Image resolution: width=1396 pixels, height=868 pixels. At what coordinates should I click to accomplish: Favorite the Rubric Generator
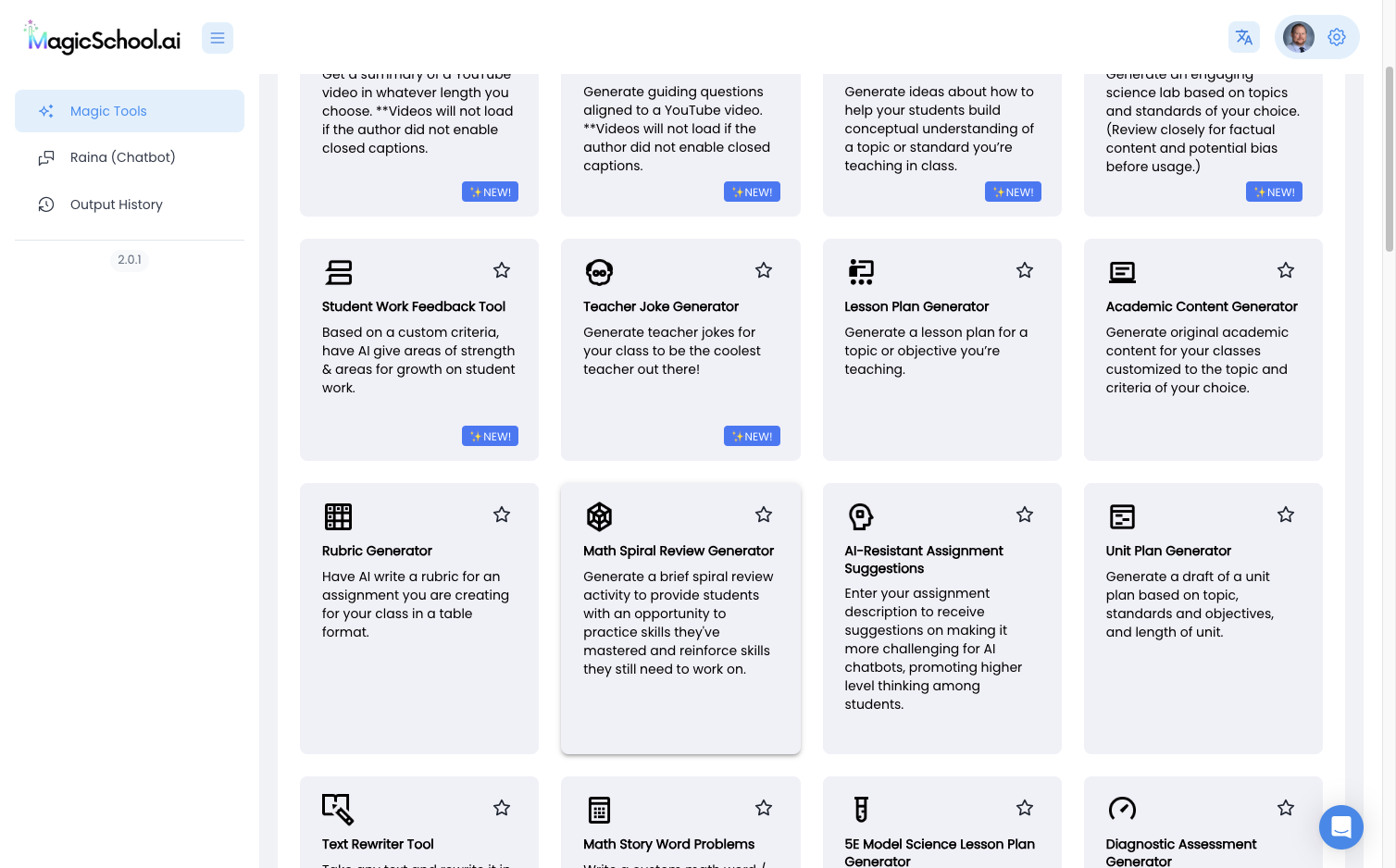click(502, 515)
